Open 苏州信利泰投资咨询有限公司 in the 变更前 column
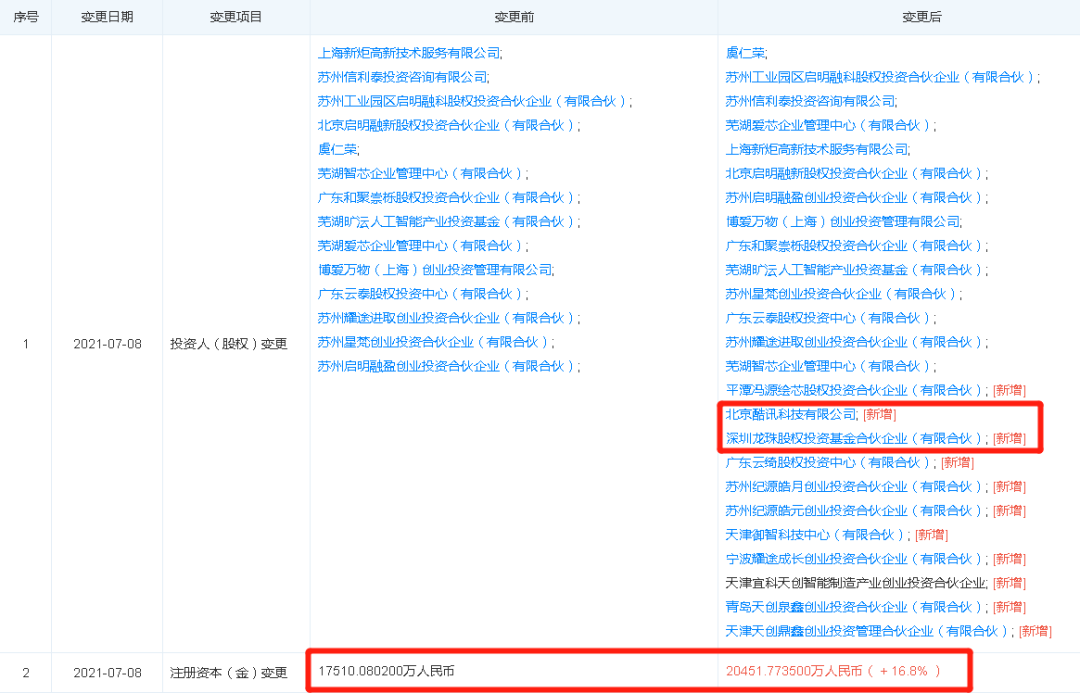The image size is (1080, 693). 402,77
